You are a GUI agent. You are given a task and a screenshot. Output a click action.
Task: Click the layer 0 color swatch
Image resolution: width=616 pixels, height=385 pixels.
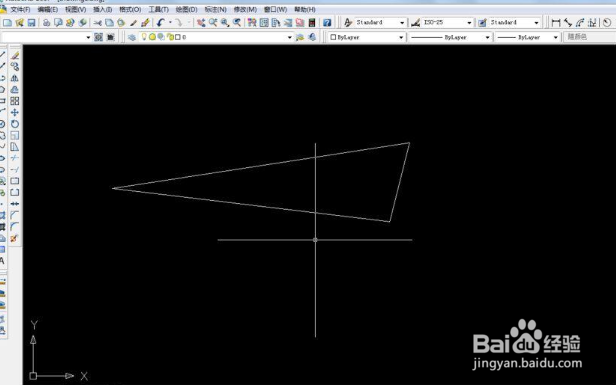pyautogui.click(x=178, y=37)
